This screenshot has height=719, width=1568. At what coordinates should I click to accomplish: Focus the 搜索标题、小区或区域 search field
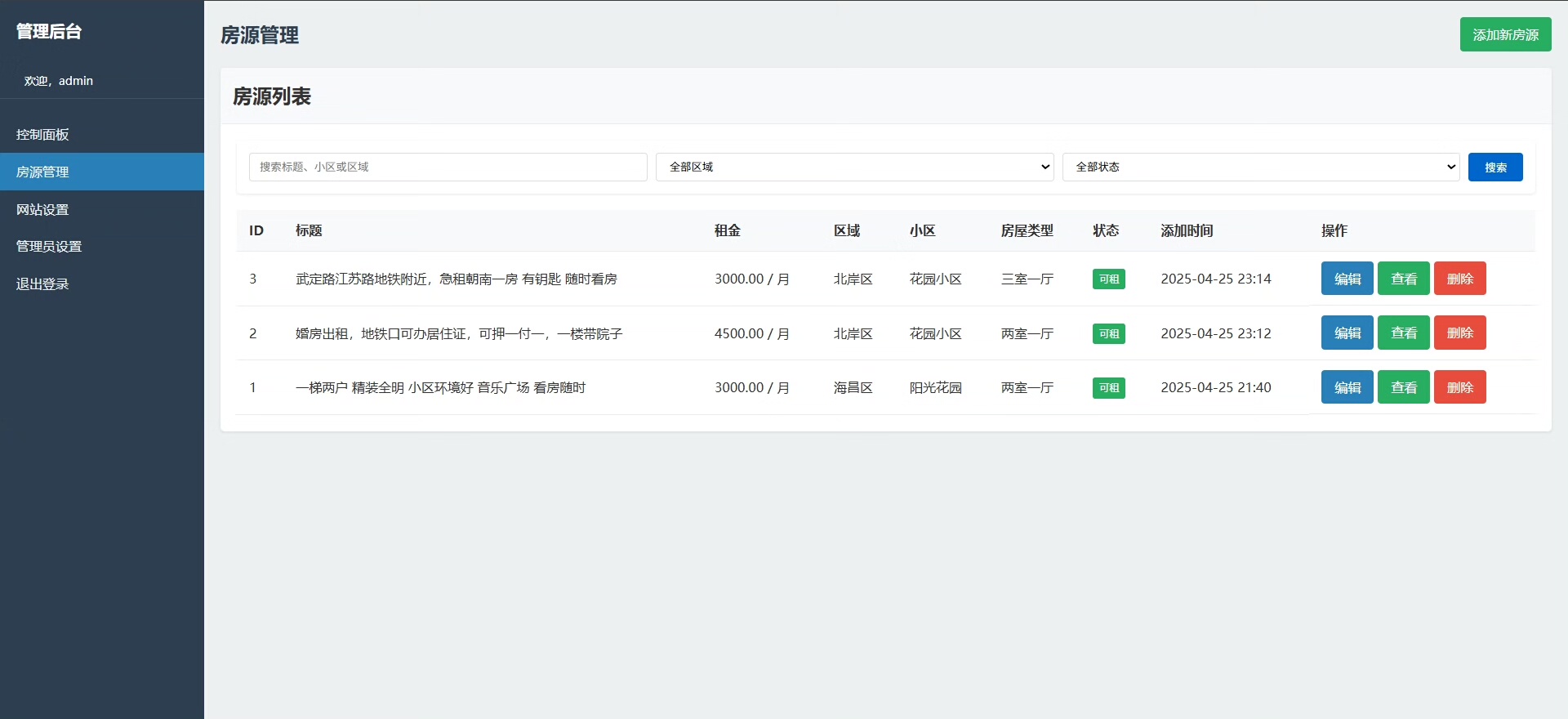tap(448, 167)
